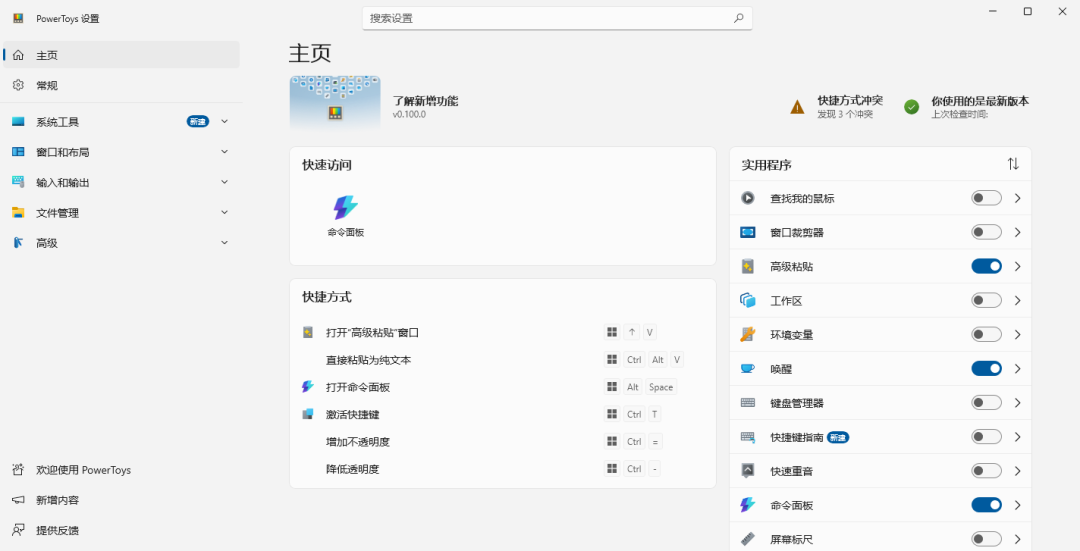Screen dimensions: 1080x551
Task: Open 键盘管理器 settings via its arrow
Action: click(x=1017, y=403)
